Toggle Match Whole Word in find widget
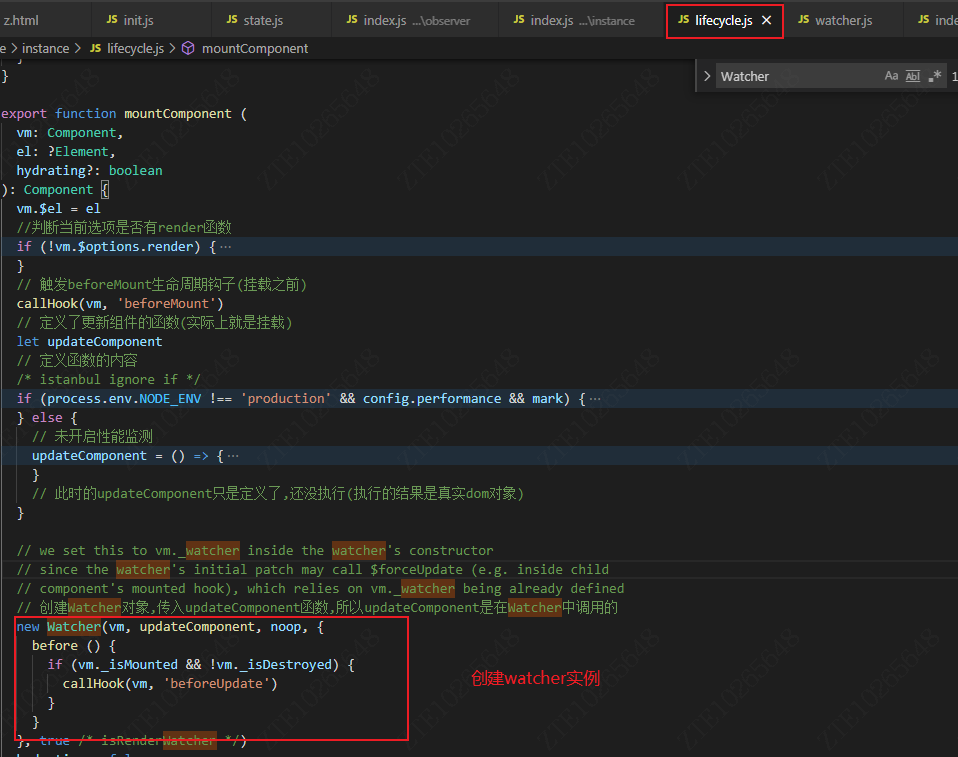 point(913,76)
